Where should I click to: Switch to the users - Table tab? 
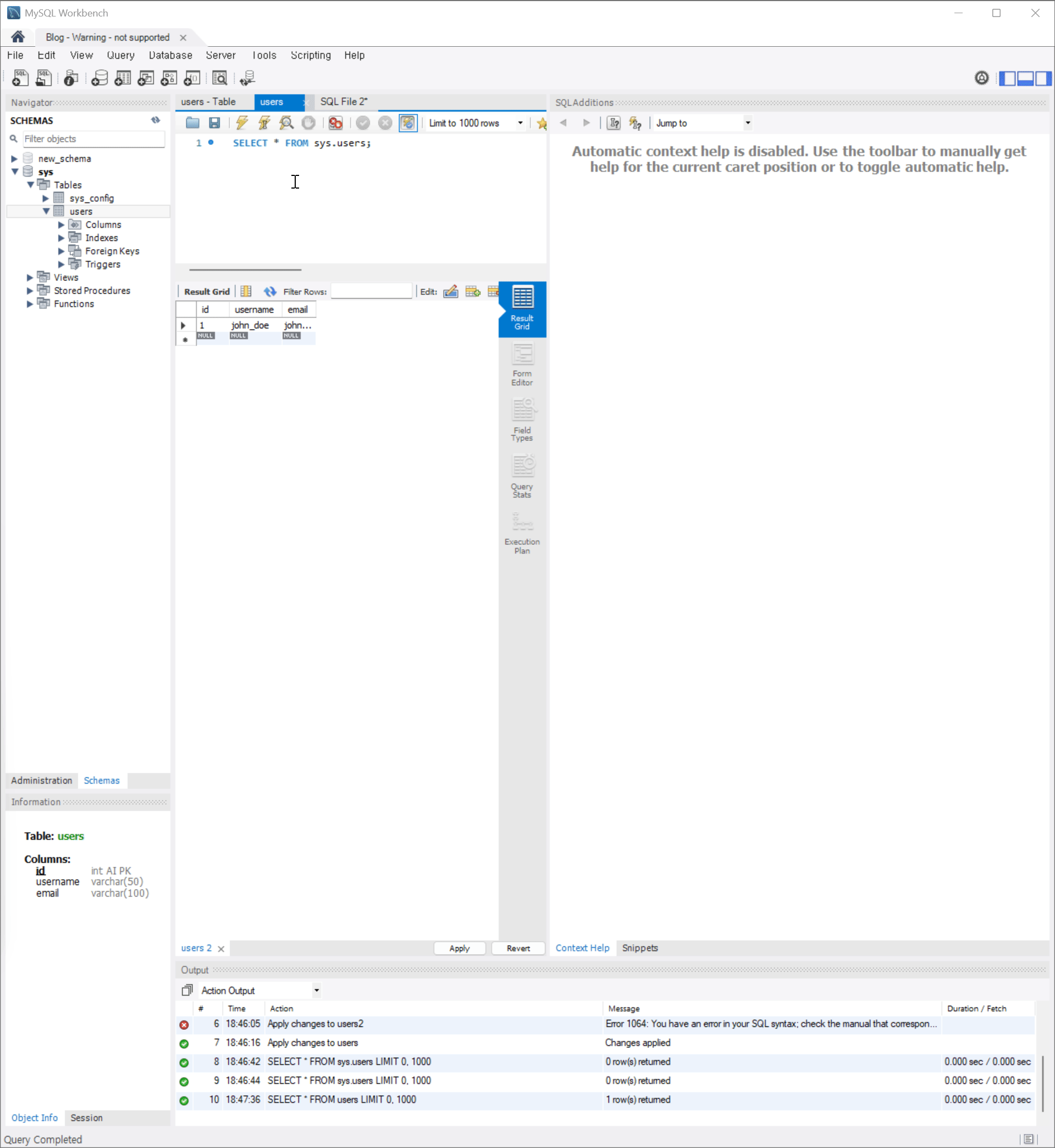point(208,102)
